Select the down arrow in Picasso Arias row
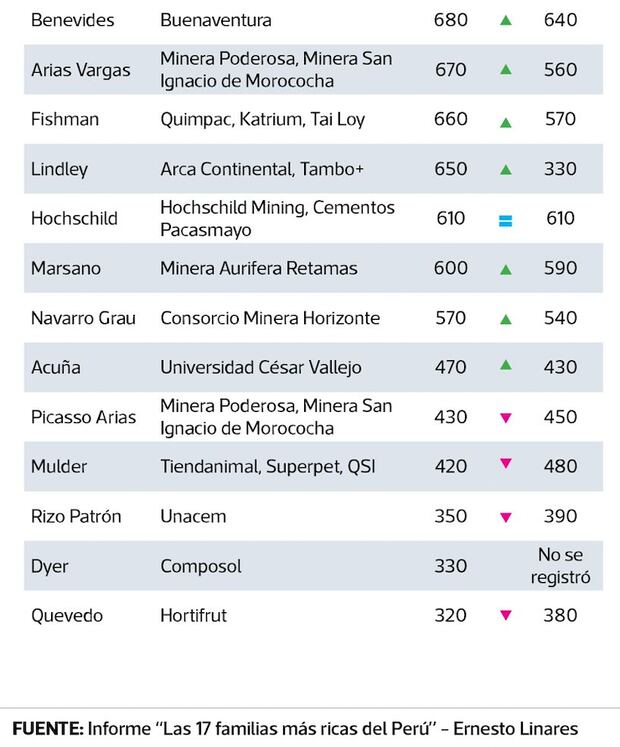This screenshot has width=620, height=747. tap(506, 418)
